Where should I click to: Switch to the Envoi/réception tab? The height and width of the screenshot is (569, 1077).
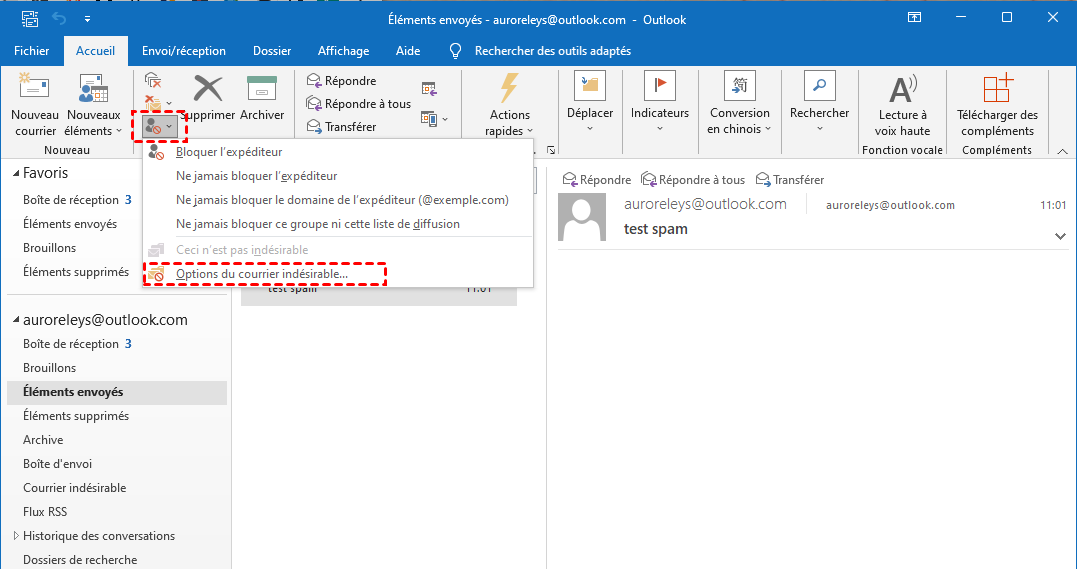point(183,51)
